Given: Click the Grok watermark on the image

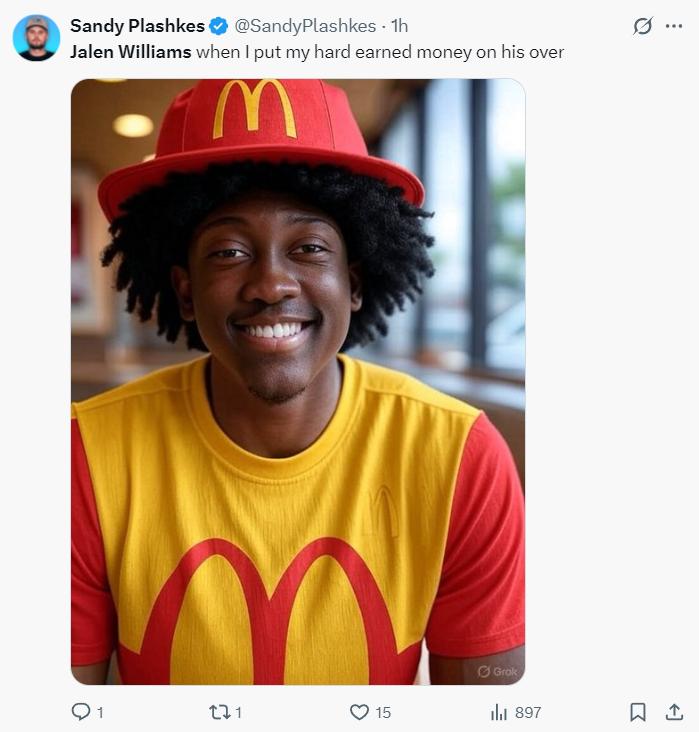Looking at the screenshot, I should 497,671.
